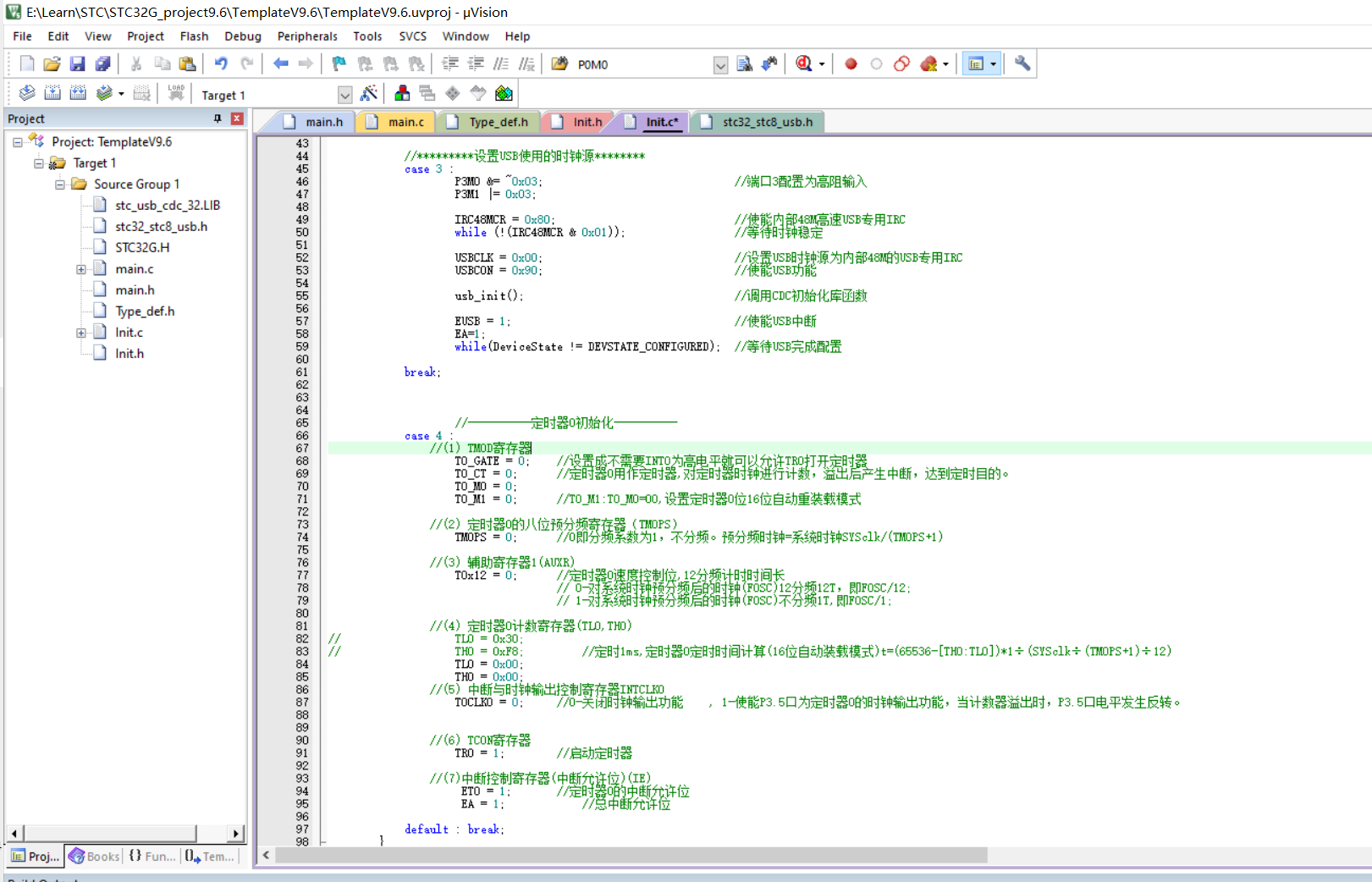This screenshot has height=882, width=1372.
Task: Open the Peripherals menu
Action: coord(307,36)
